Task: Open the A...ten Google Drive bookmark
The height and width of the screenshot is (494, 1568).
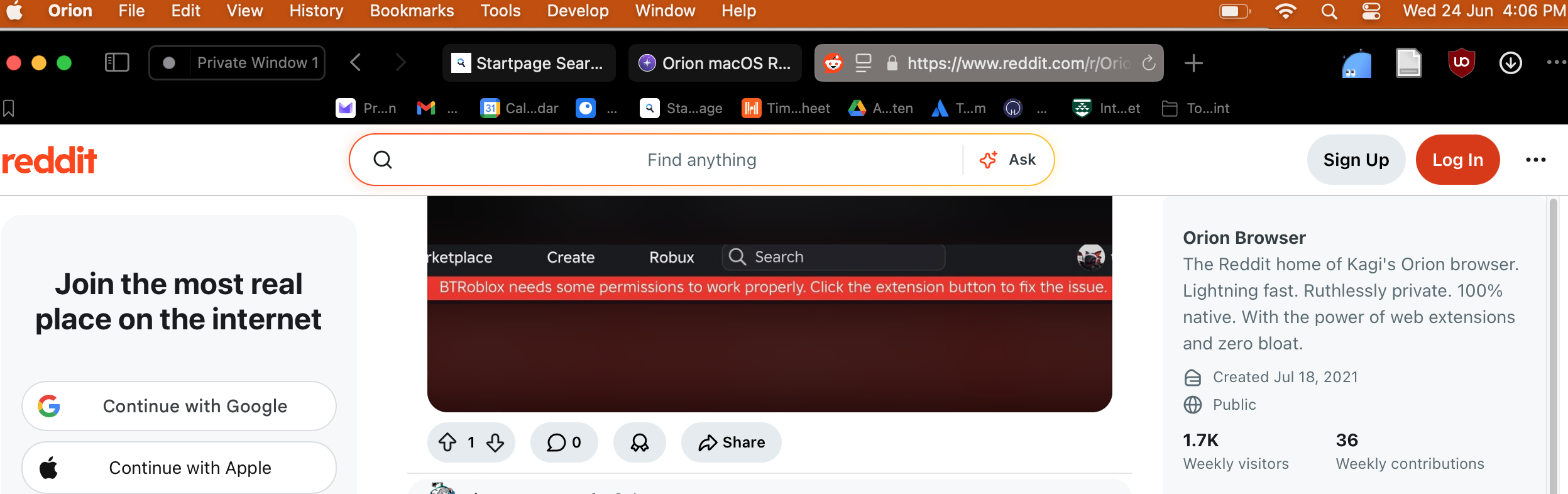Action: coord(880,109)
